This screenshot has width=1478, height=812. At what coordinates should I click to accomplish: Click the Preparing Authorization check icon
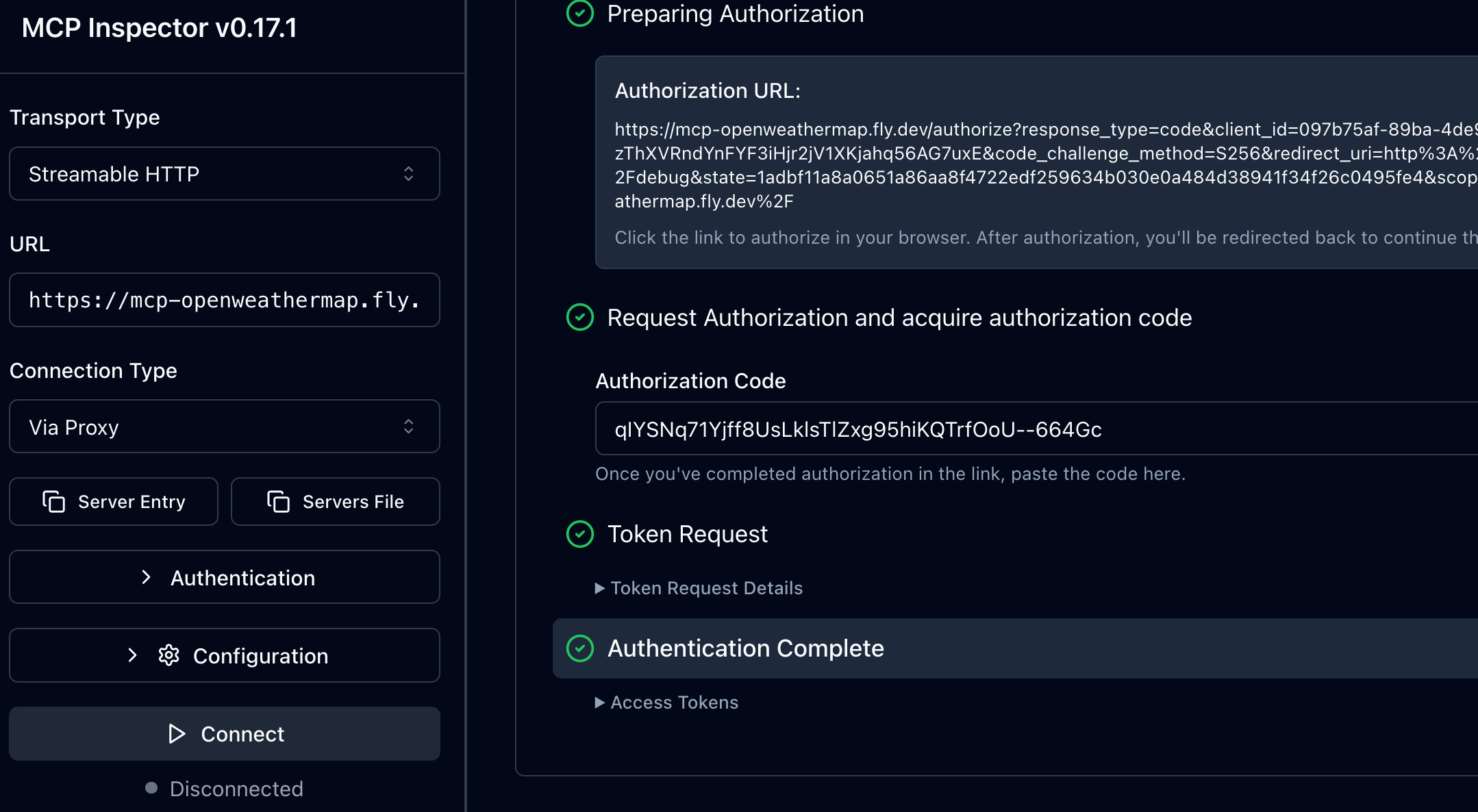(x=580, y=14)
